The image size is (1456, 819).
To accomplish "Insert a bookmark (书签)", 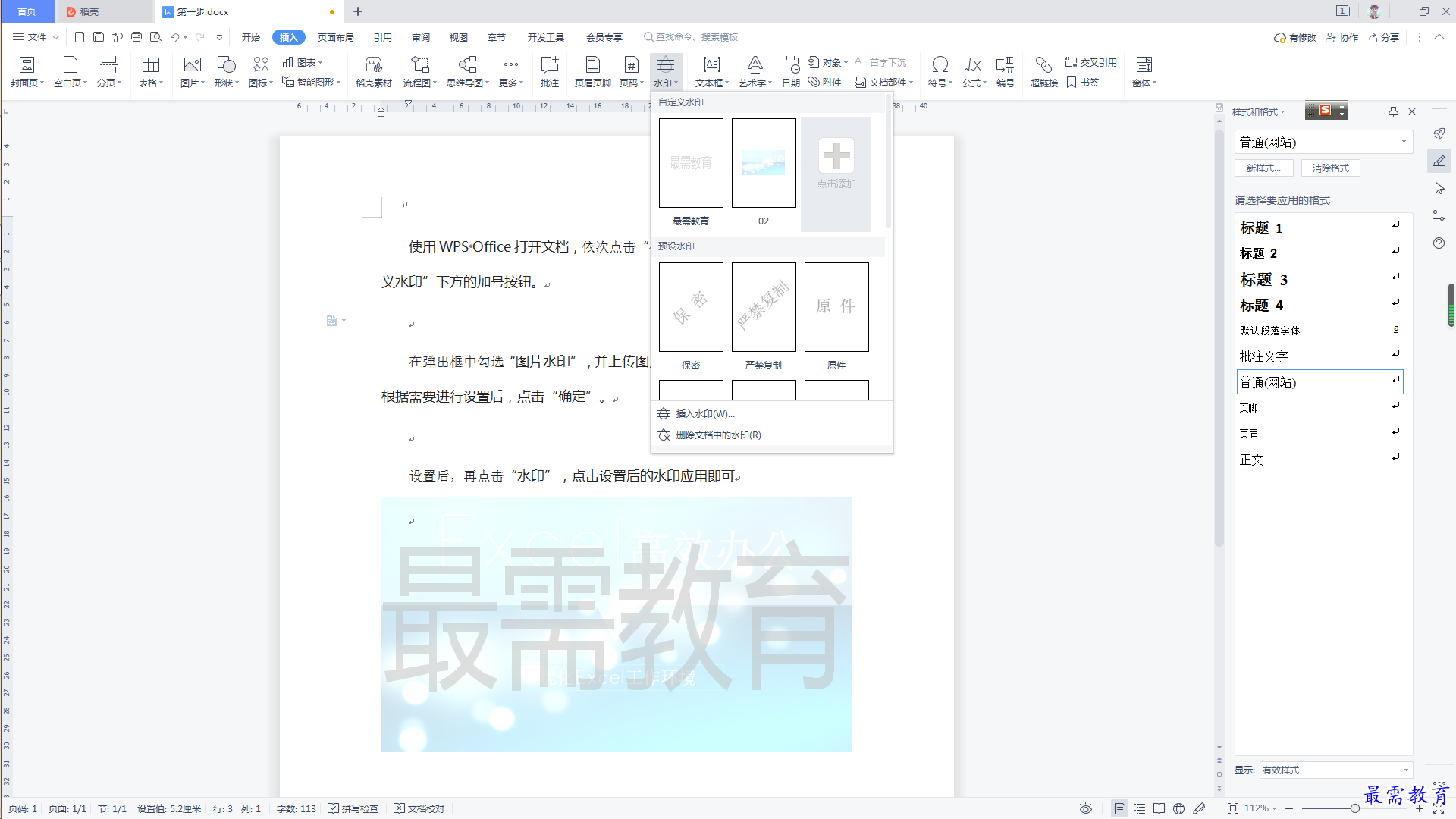I will (1083, 82).
